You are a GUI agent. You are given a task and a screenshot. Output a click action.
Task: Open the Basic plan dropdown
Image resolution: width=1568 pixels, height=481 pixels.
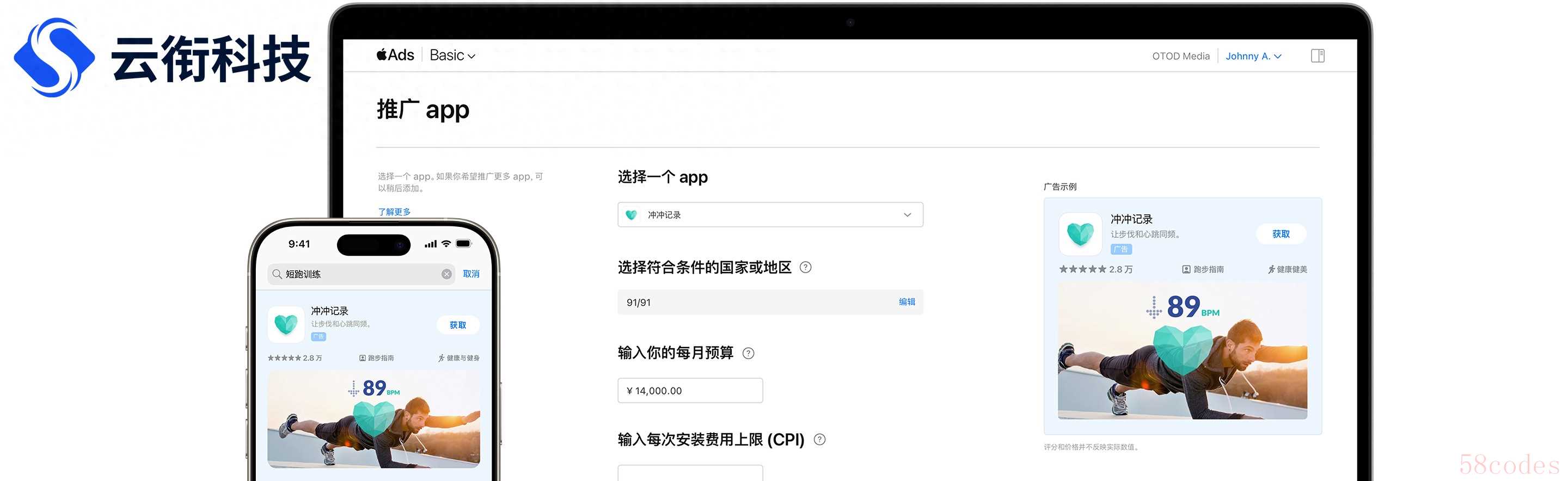[452, 55]
